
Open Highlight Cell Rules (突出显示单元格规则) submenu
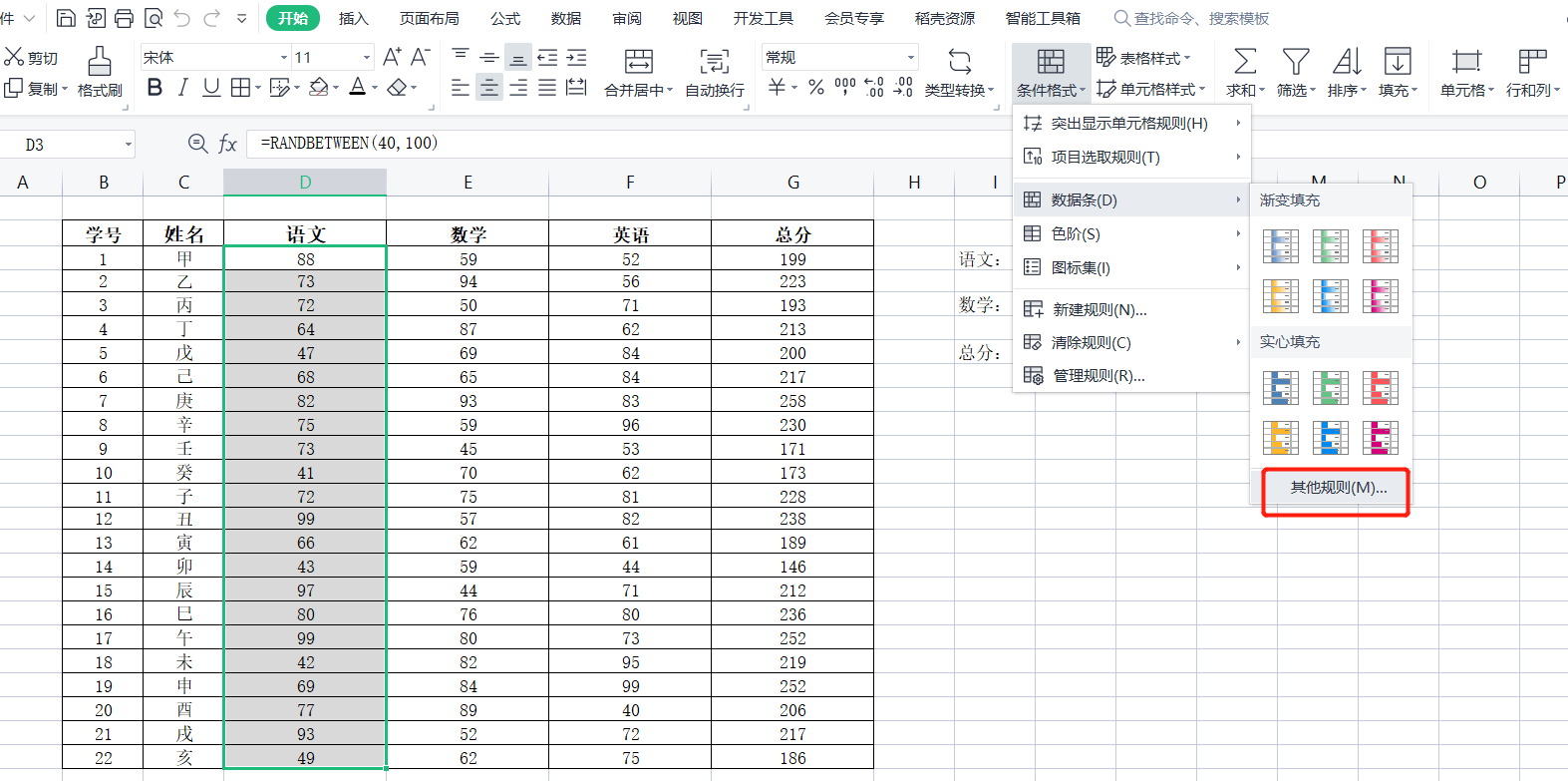click(1131, 123)
